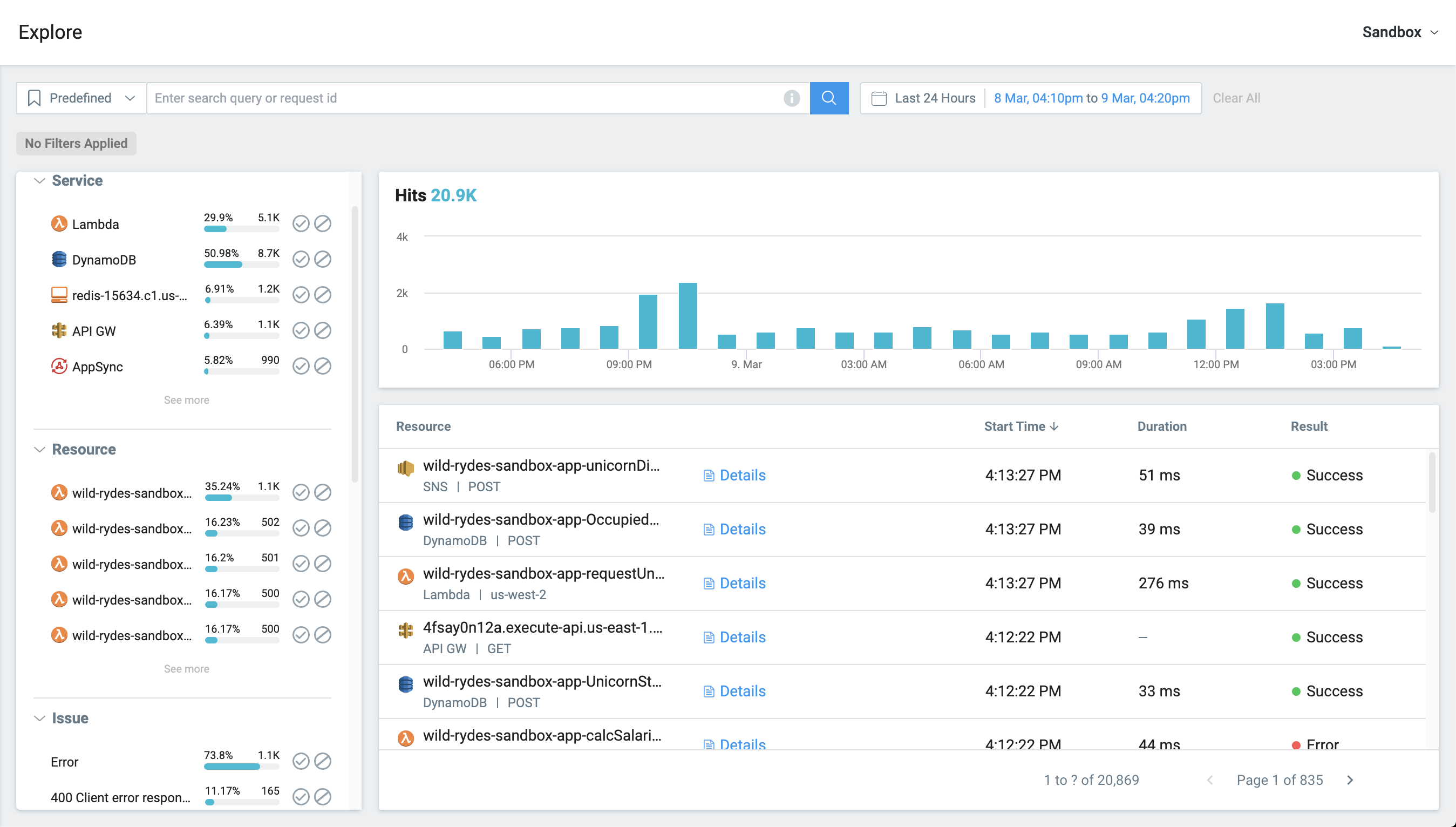This screenshot has height=827, width=1456.
Task: Click the blue search magnifier button
Action: pos(829,98)
